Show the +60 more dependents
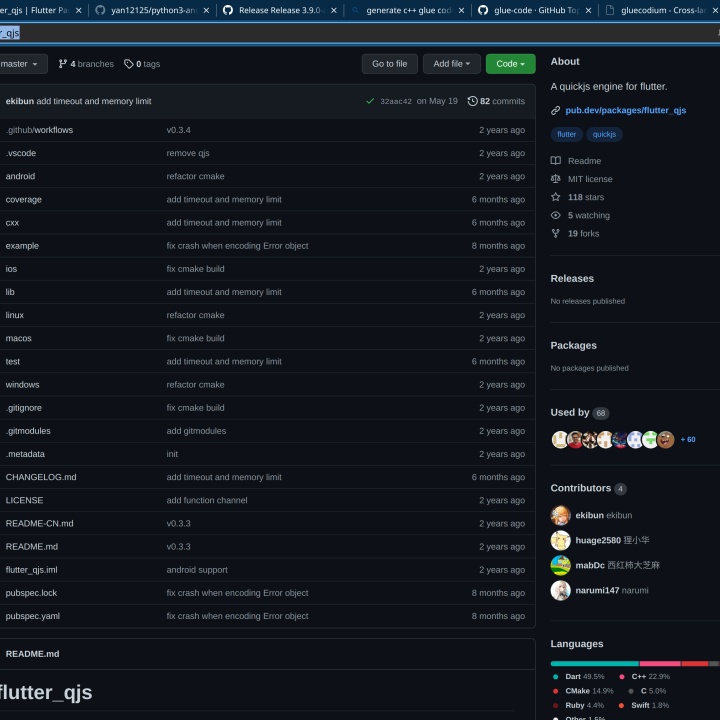The height and width of the screenshot is (720, 720). tap(687, 439)
